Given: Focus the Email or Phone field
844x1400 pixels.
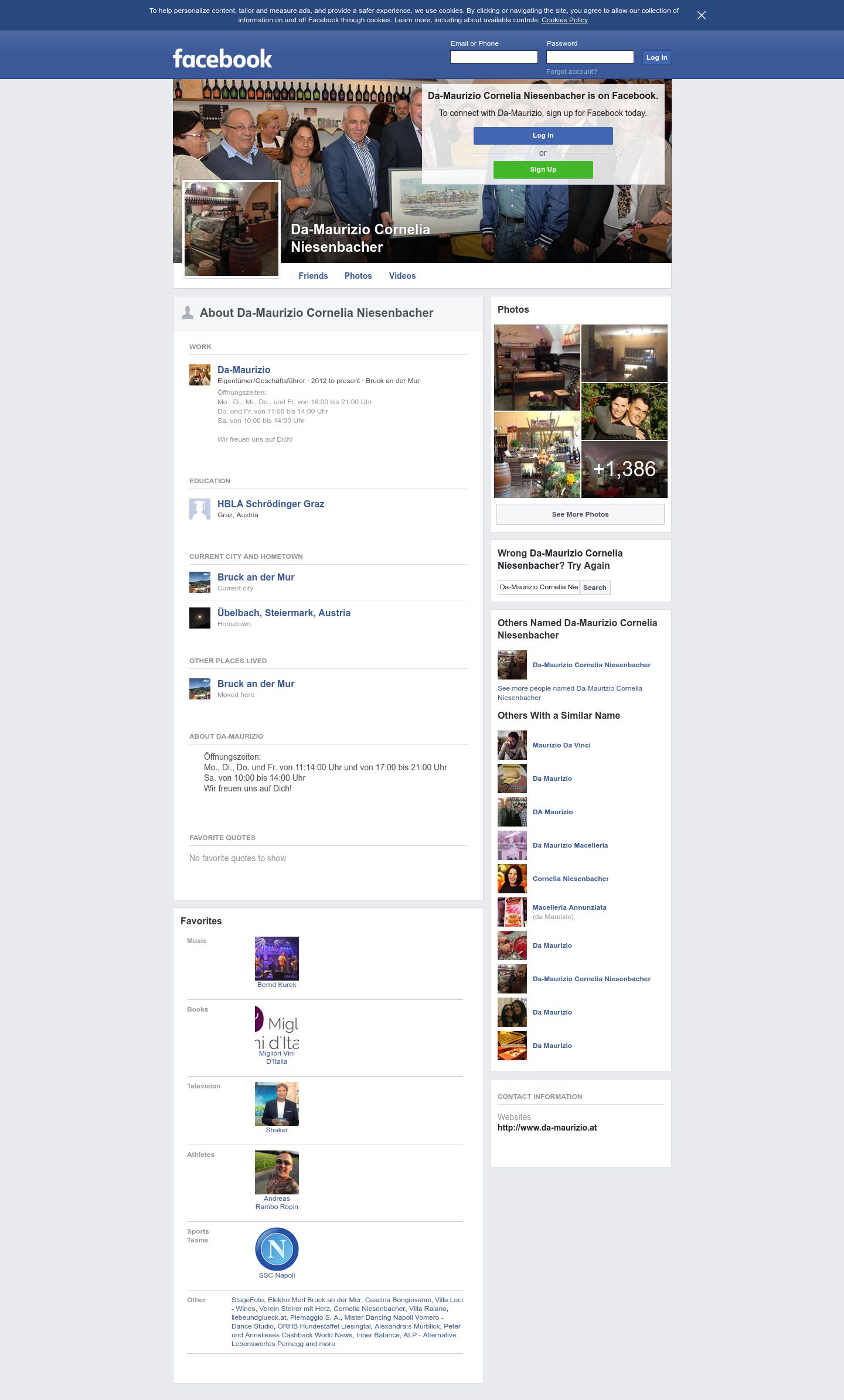Looking at the screenshot, I should tap(494, 57).
